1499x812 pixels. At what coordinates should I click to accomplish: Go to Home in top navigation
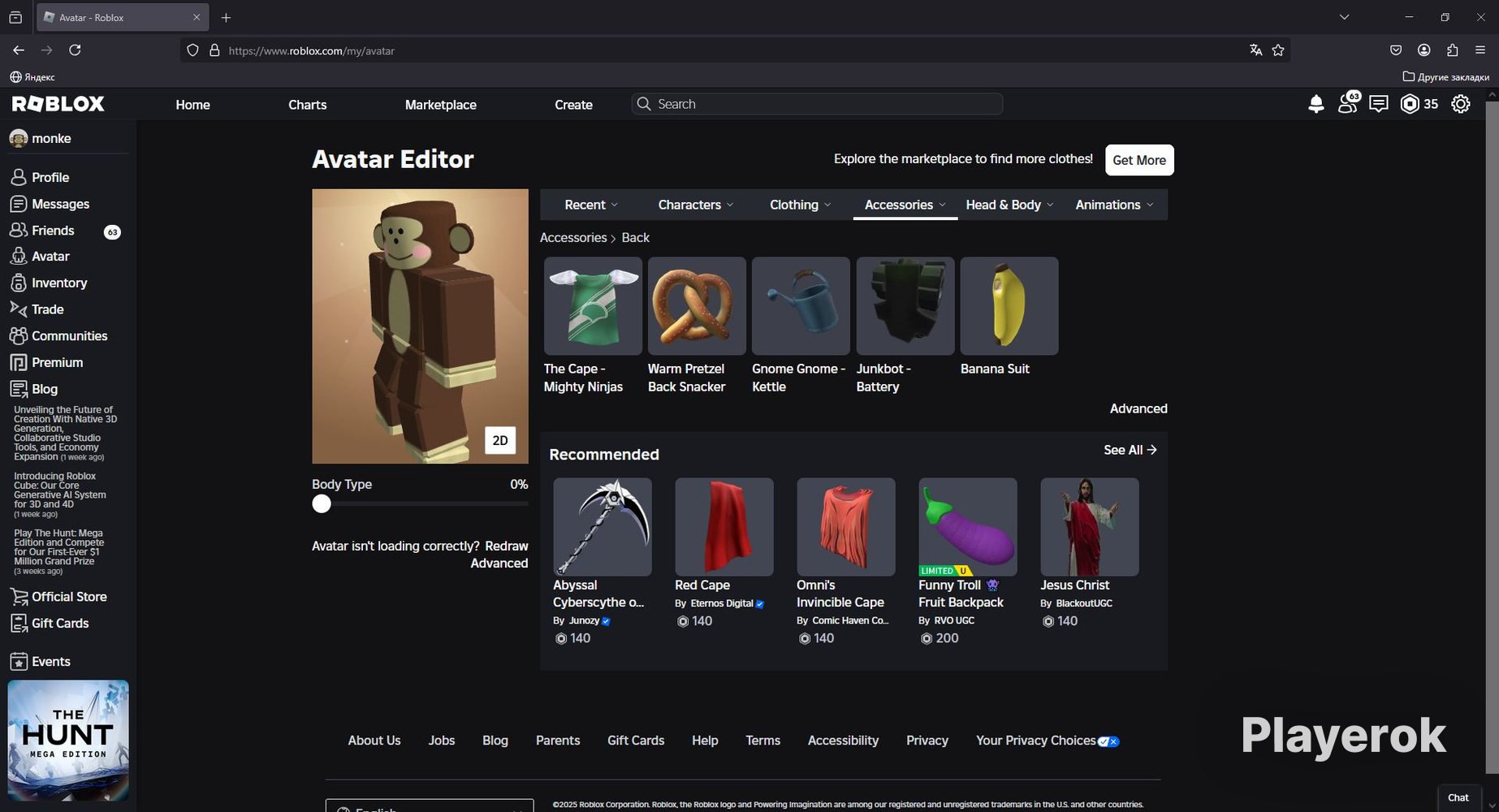click(192, 105)
